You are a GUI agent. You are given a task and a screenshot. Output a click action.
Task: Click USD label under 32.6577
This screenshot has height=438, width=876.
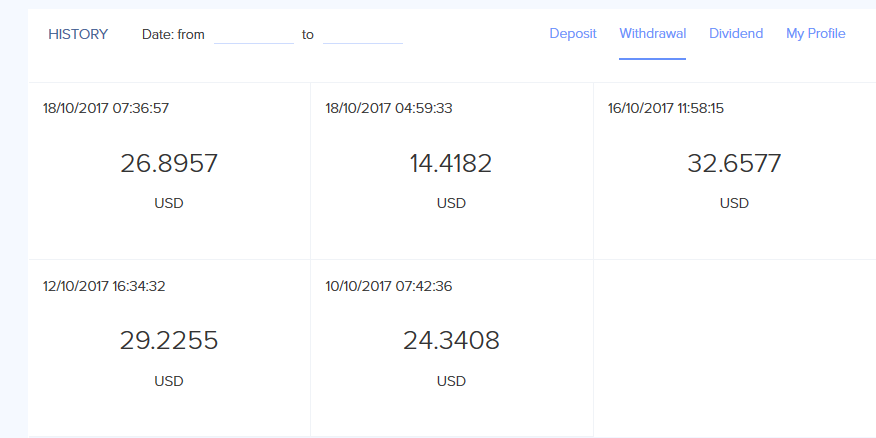[734, 203]
